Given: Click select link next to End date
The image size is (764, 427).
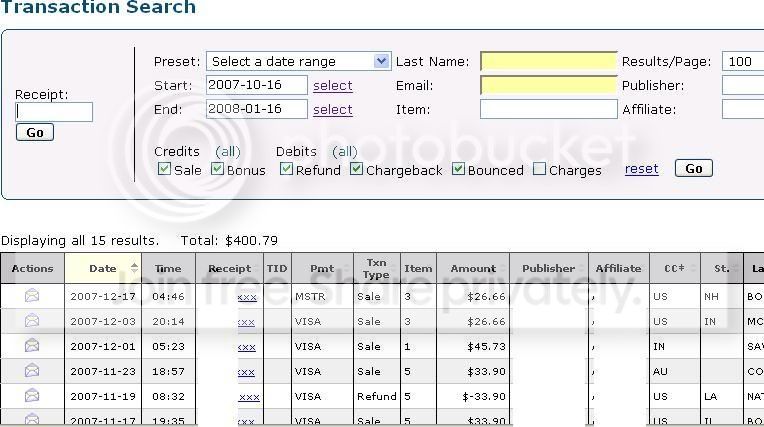Looking at the screenshot, I should tap(333, 110).
